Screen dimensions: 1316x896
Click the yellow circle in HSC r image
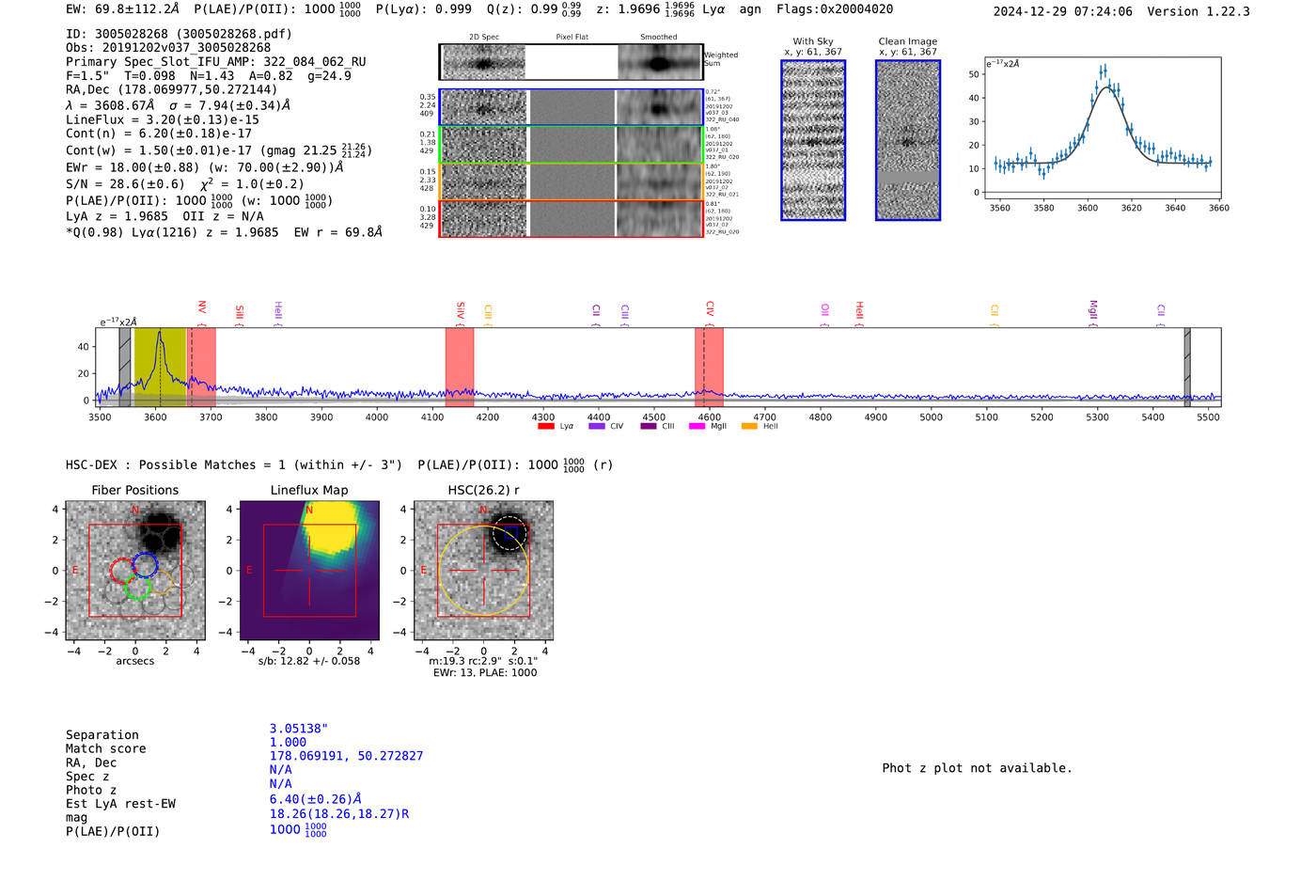click(x=483, y=571)
